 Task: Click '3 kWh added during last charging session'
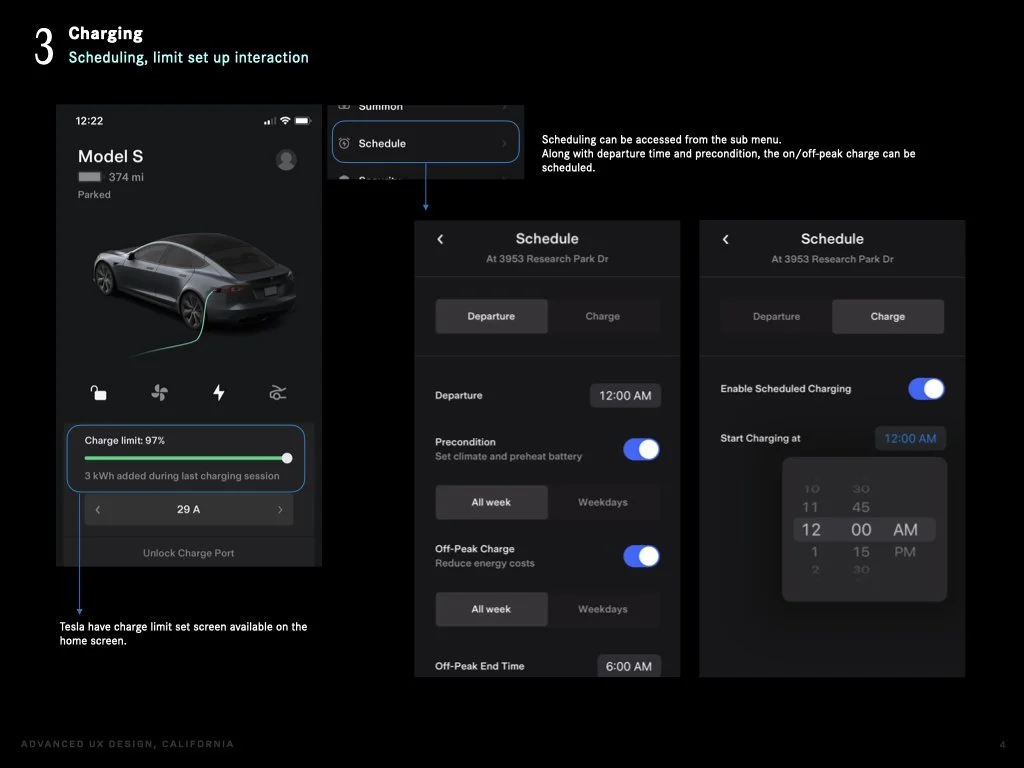(x=182, y=476)
